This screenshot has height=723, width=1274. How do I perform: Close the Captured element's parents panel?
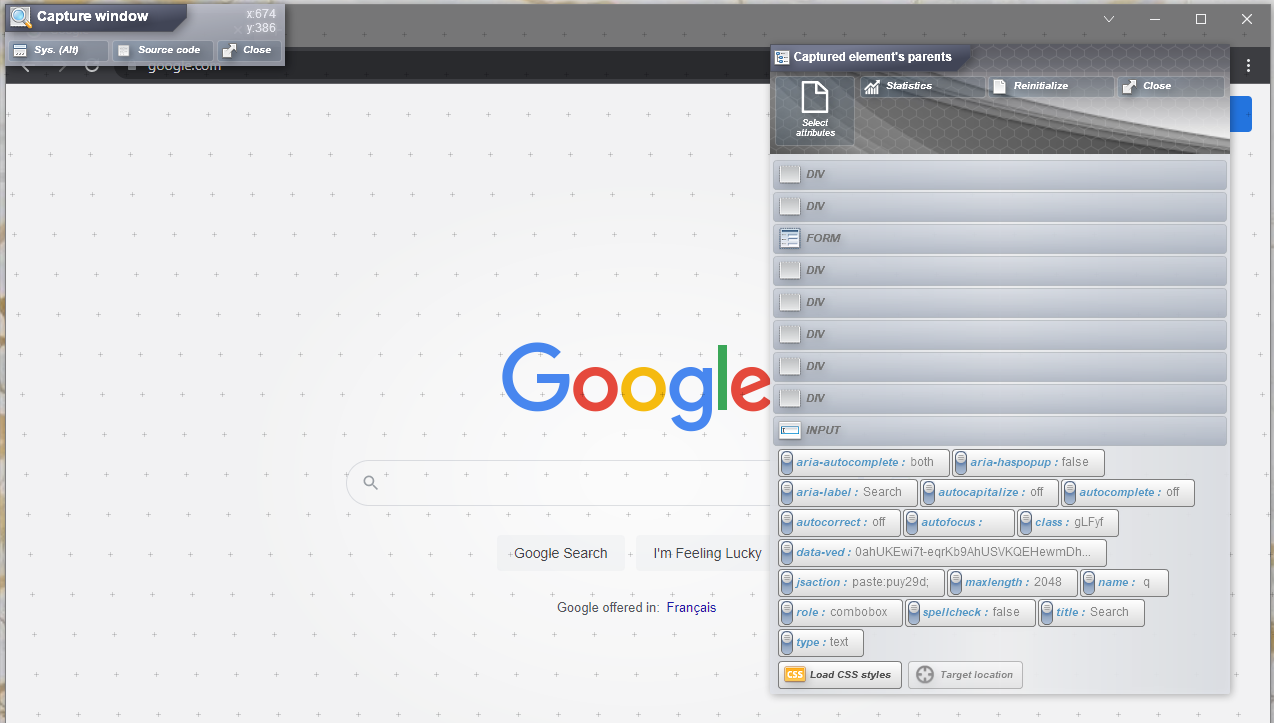[x=1171, y=86]
